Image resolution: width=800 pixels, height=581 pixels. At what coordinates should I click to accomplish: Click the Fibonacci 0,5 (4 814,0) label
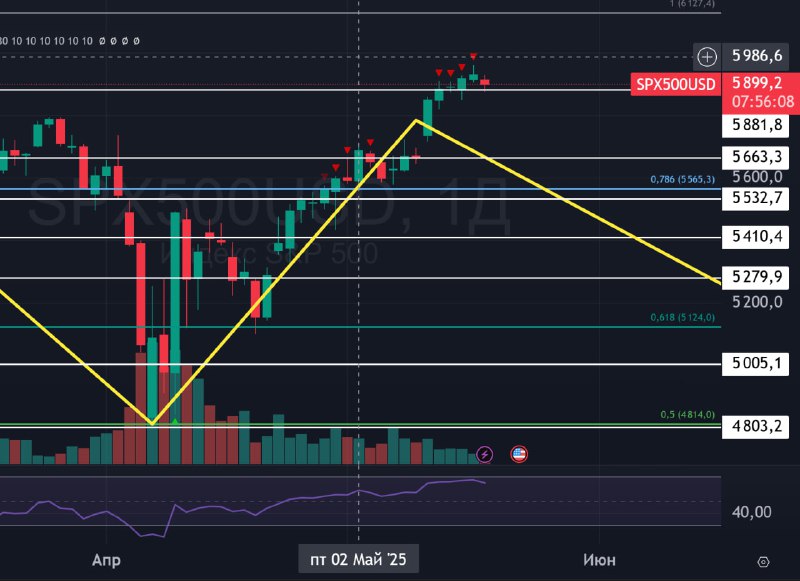pos(688,415)
